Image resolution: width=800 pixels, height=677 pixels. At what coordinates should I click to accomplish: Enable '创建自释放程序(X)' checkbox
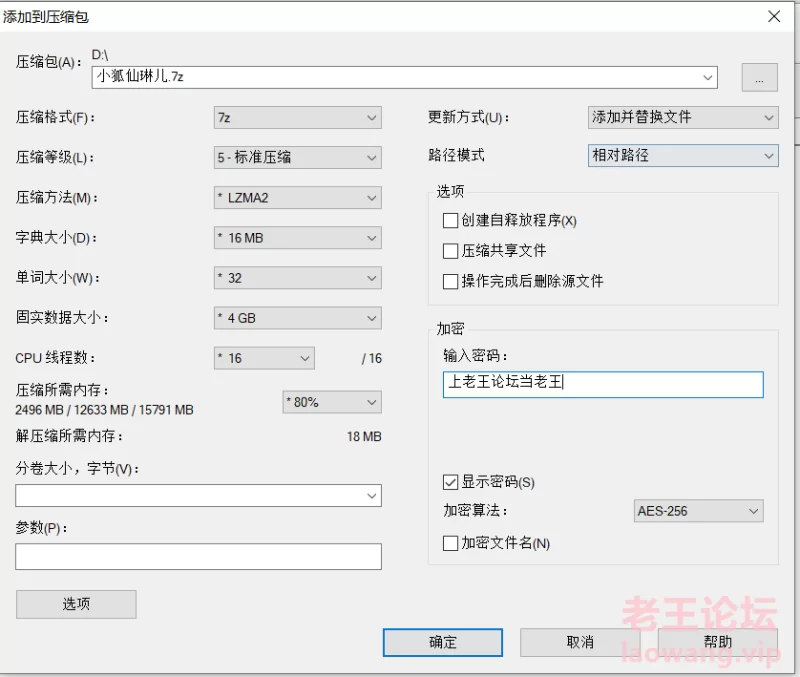(x=450, y=220)
